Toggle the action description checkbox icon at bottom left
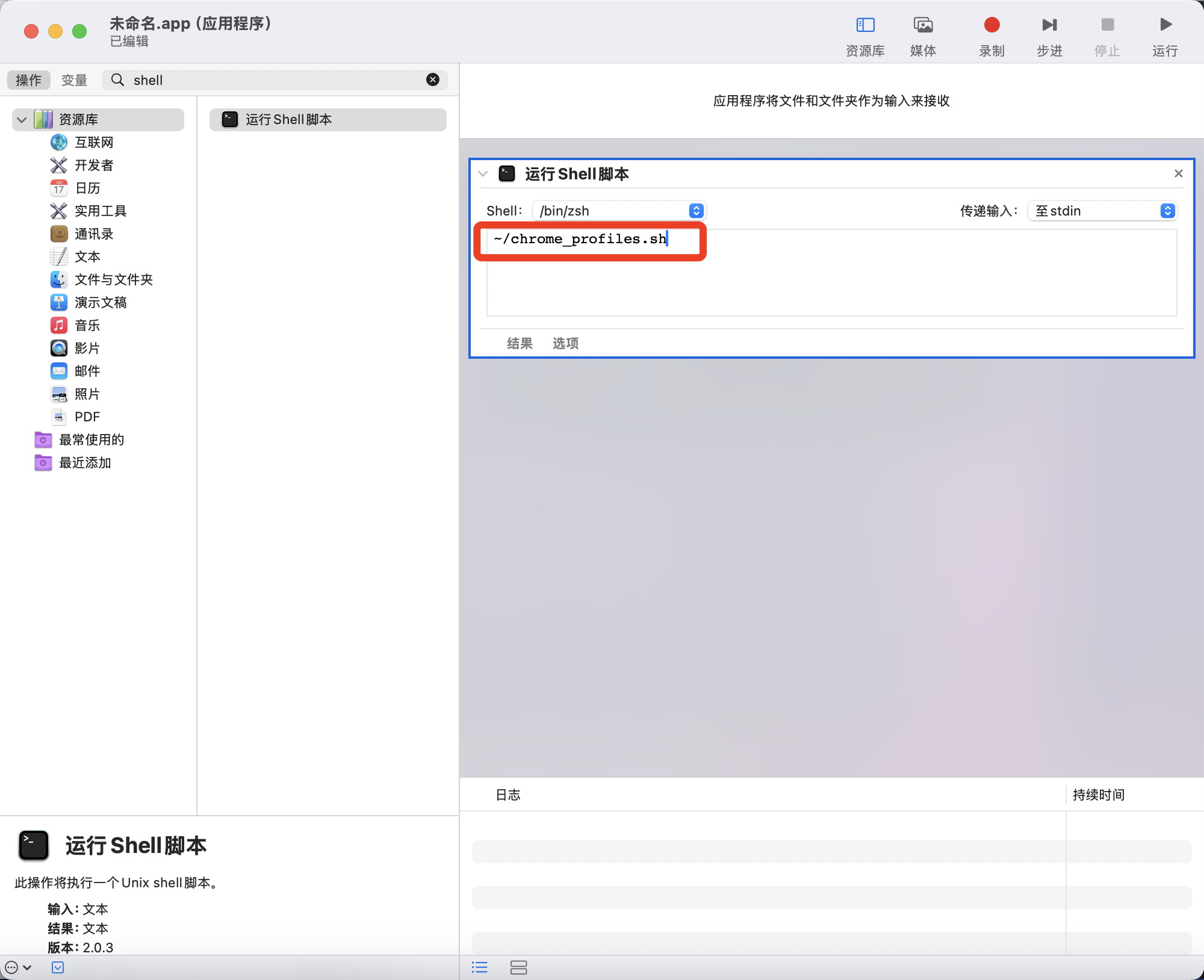1204x980 pixels. [x=58, y=967]
